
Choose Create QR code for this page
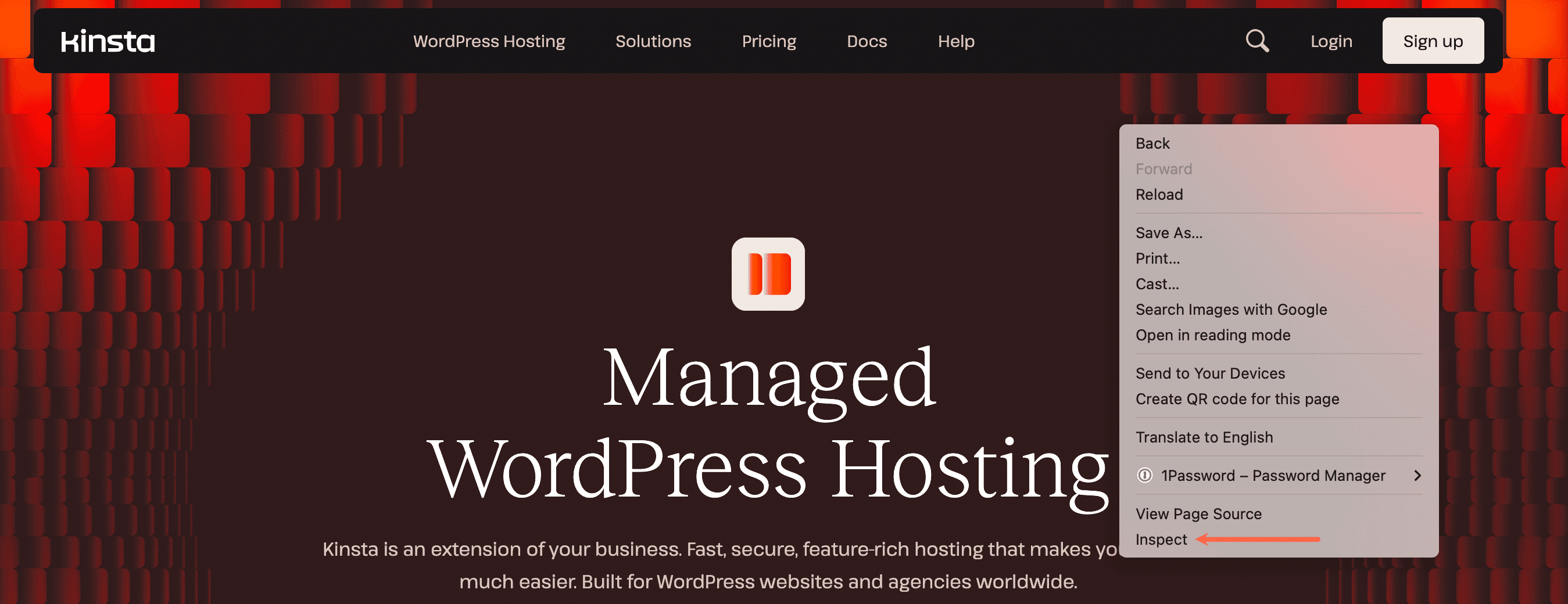click(x=1237, y=399)
